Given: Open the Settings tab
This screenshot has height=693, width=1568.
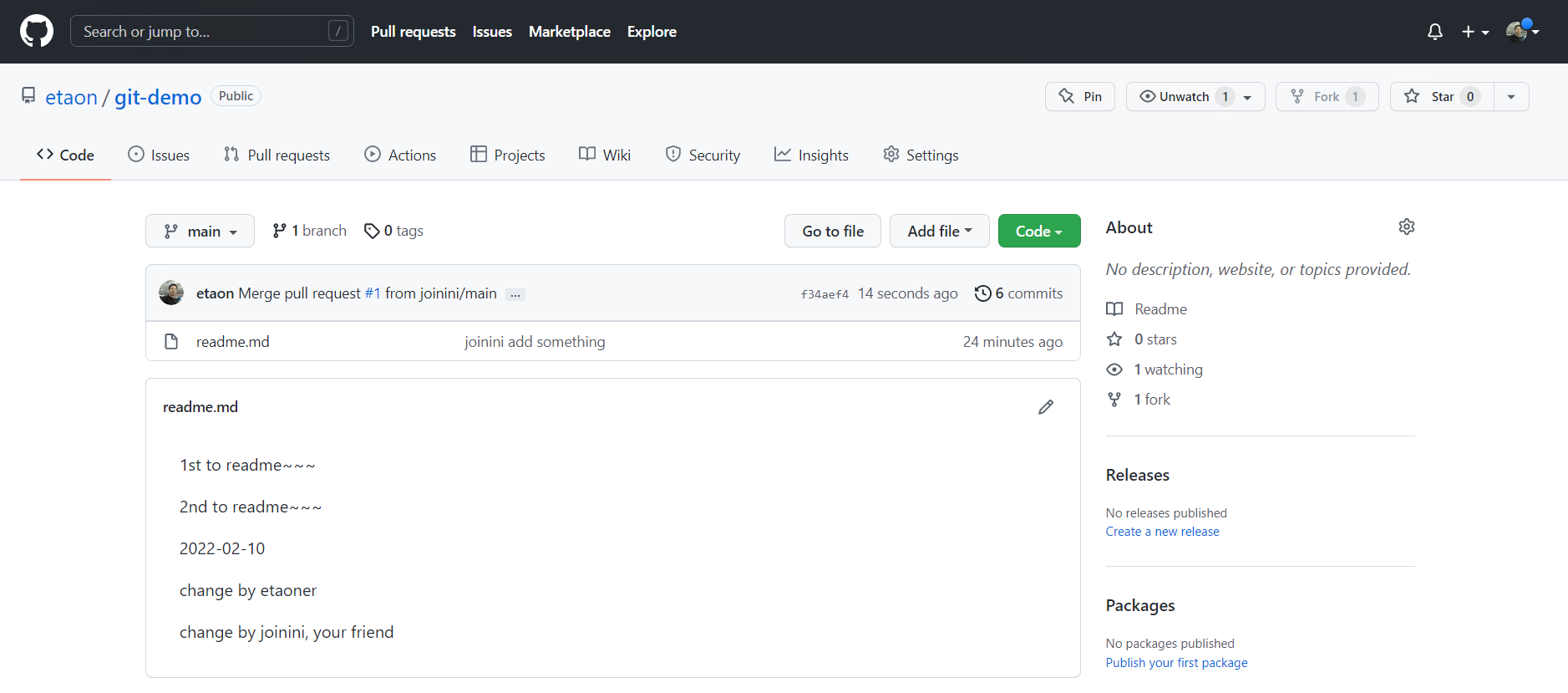Looking at the screenshot, I should click(921, 155).
